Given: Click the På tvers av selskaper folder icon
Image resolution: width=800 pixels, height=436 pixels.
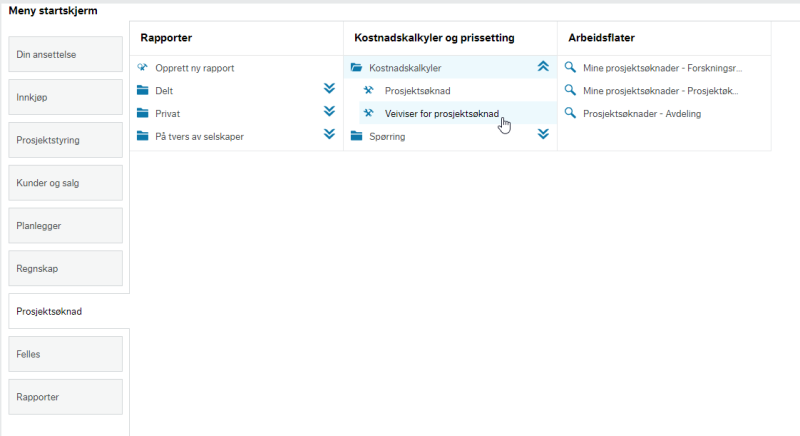Looking at the screenshot, I should point(143,136).
